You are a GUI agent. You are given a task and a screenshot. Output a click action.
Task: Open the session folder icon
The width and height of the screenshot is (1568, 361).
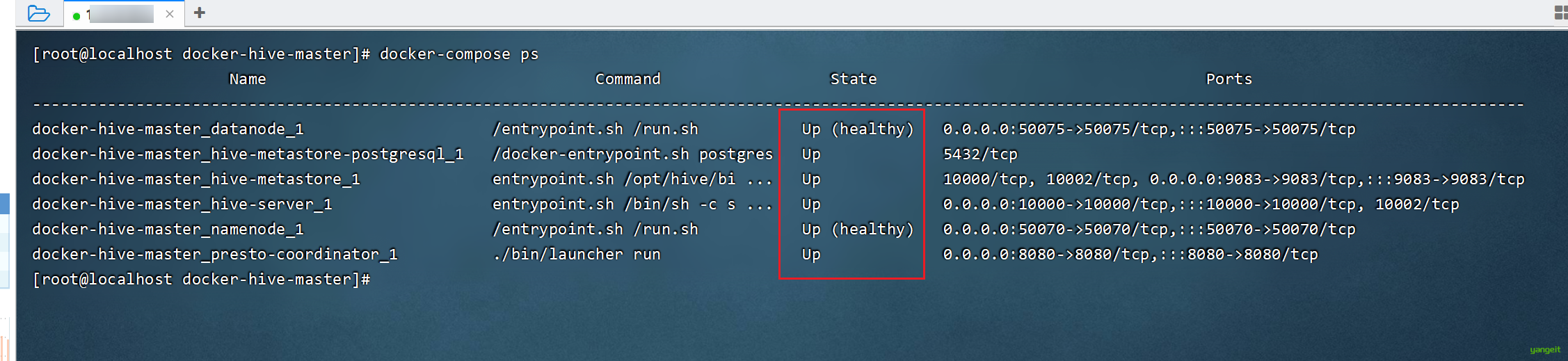point(38,13)
